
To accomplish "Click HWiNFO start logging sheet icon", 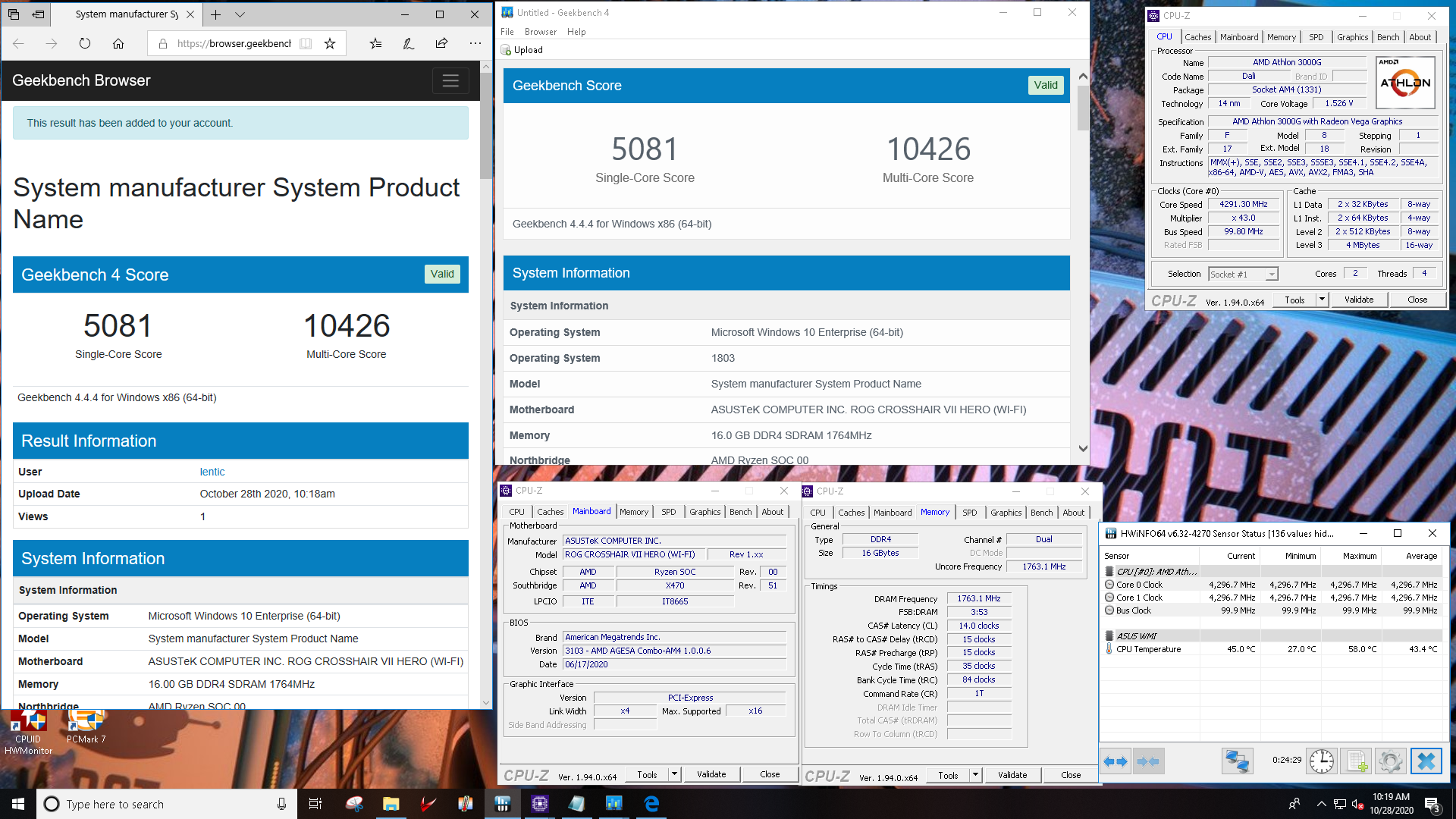I will pyautogui.click(x=1356, y=761).
